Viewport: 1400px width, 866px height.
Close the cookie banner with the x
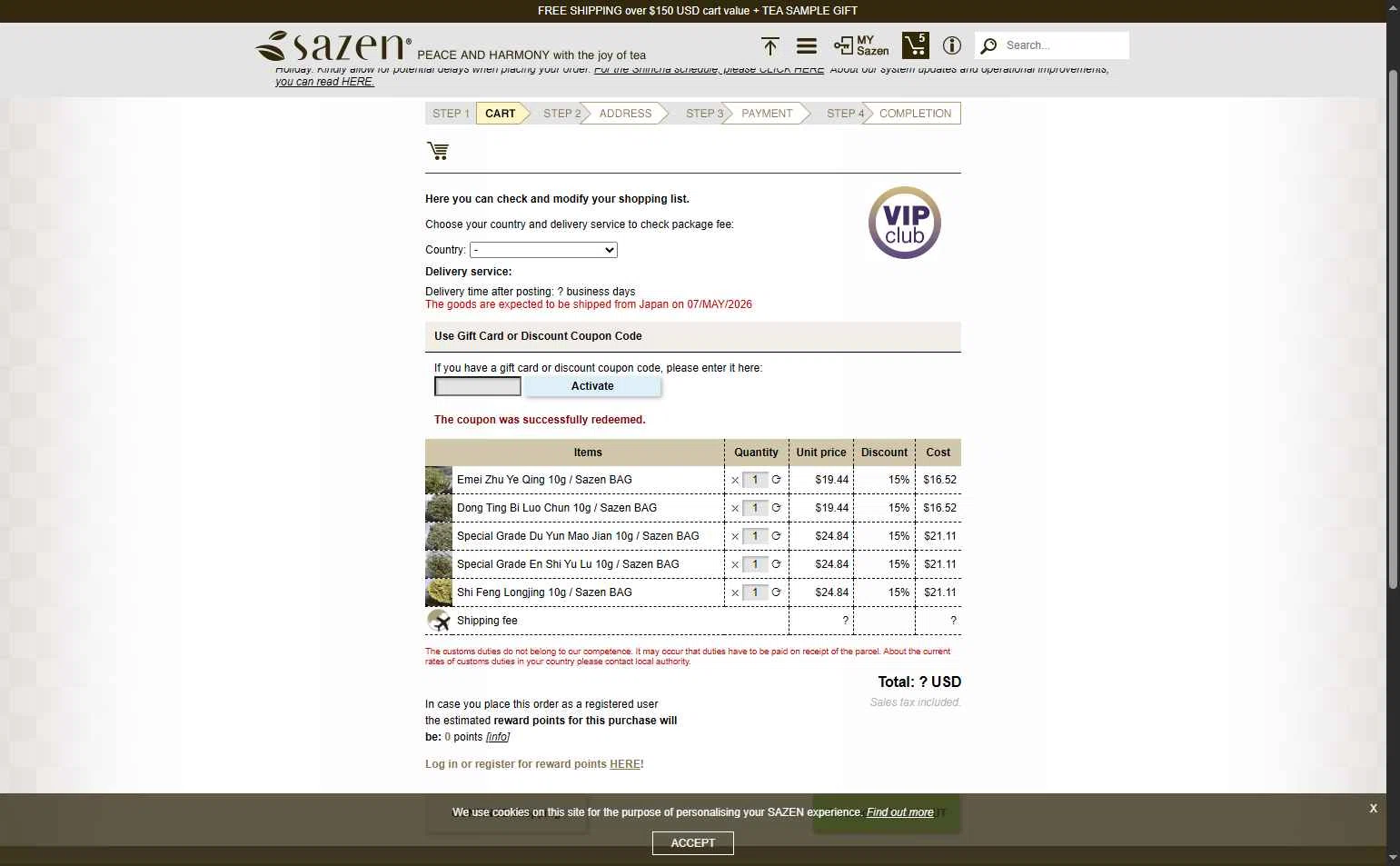tap(1373, 808)
